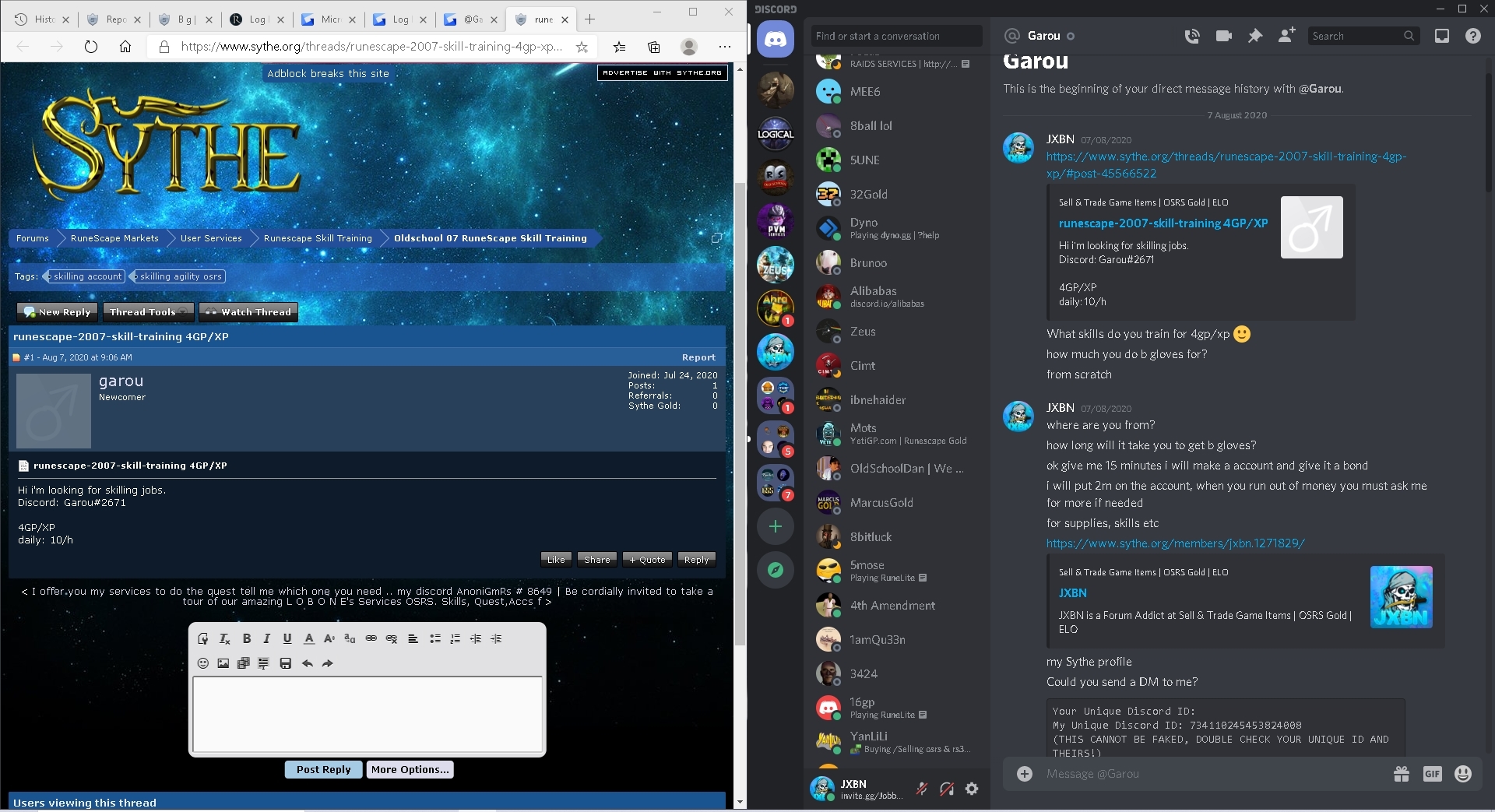Toggle Discord microphone mute
Image resolution: width=1495 pixels, height=812 pixels.
[922, 789]
